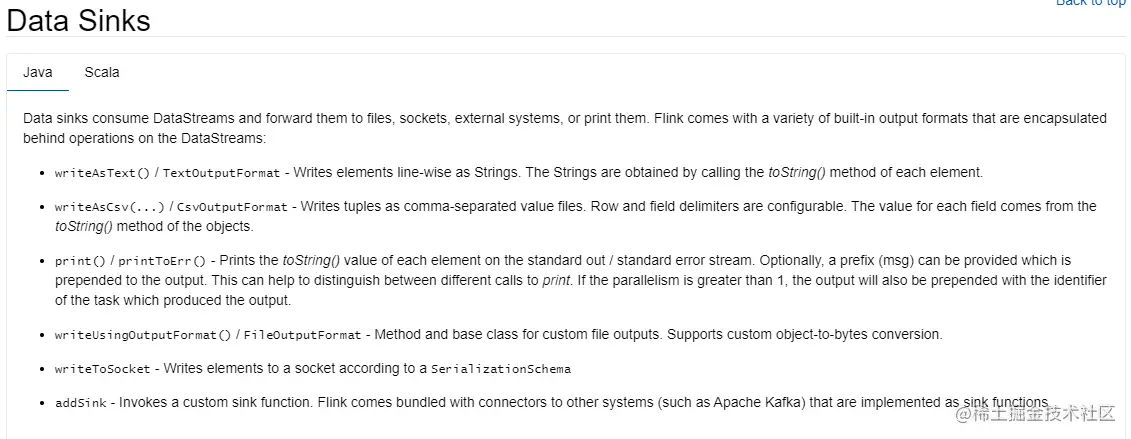The image size is (1131, 439).
Task: Click the Back to top link
Action: (x=1092, y=3)
